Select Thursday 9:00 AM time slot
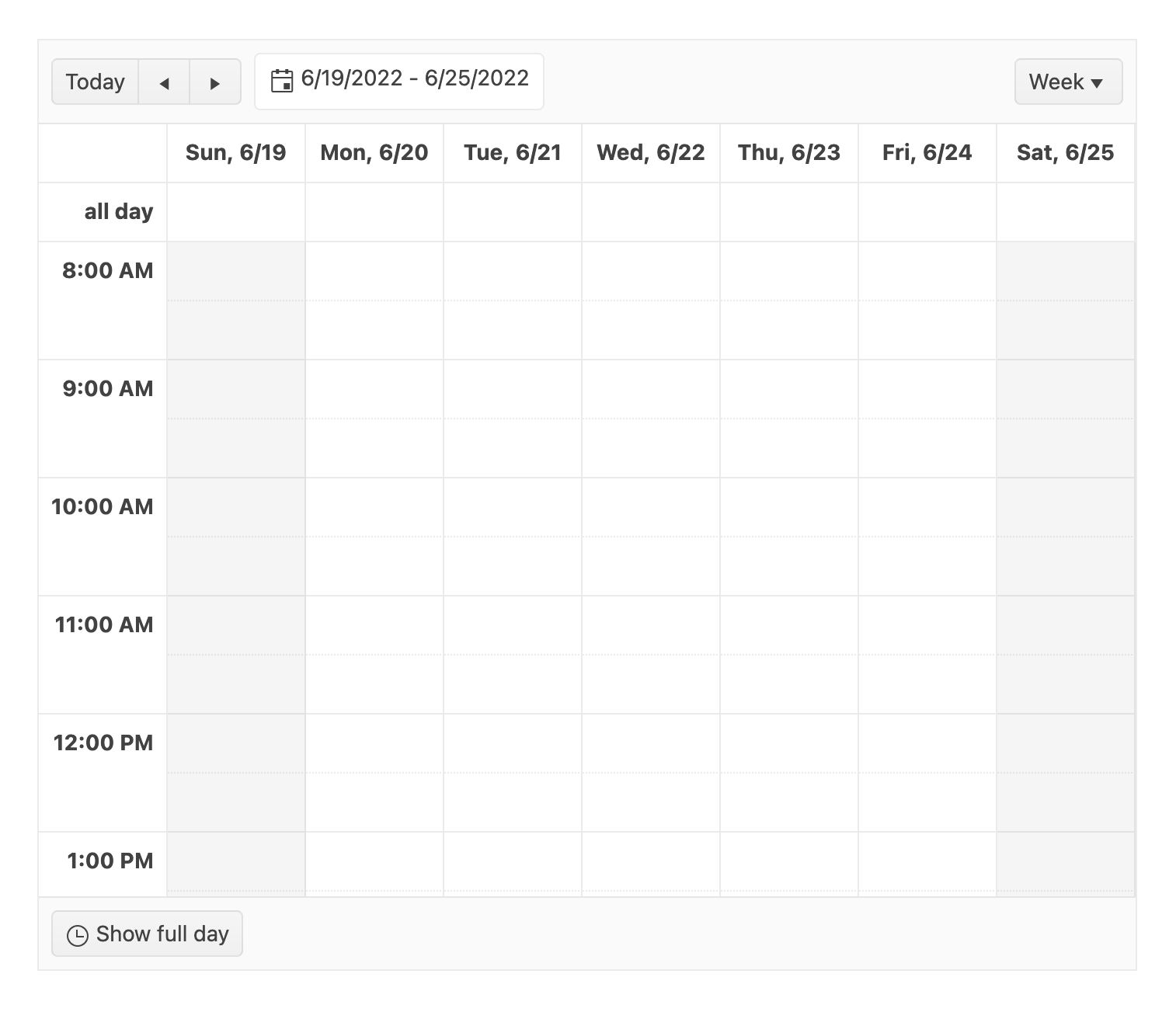The height and width of the screenshot is (1019, 1176). pos(789,389)
